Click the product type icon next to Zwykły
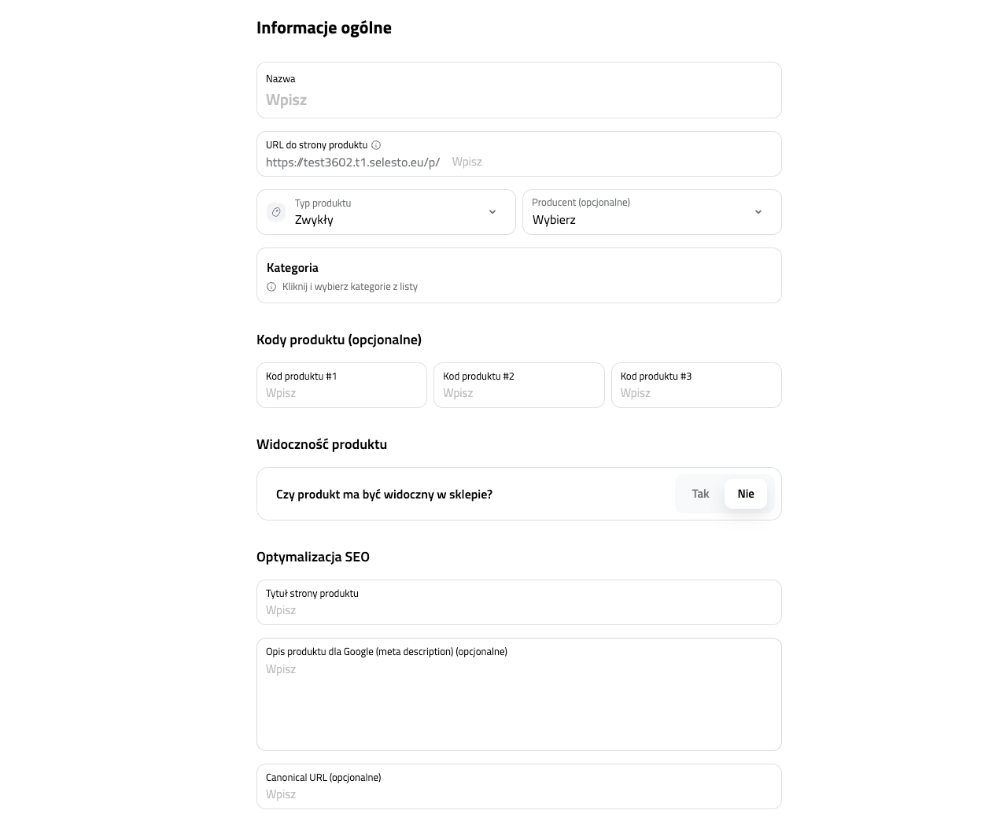The width and height of the screenshot is (1000, 837). pos(276,212)
